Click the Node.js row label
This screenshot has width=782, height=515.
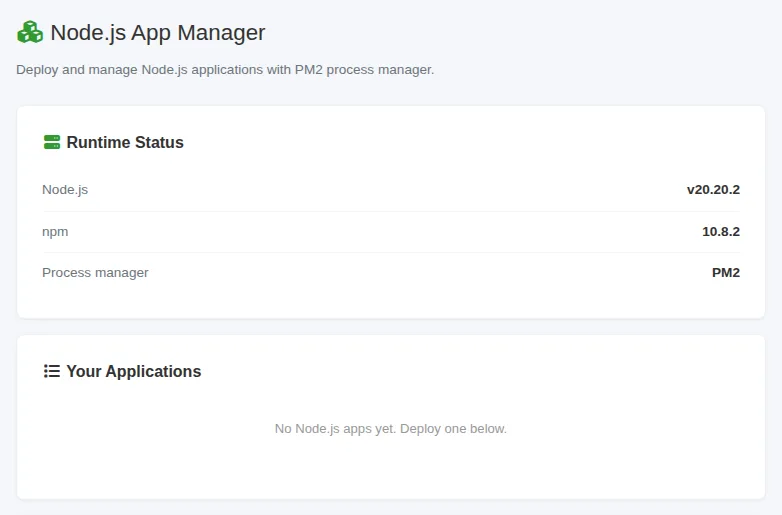[65, 189]
